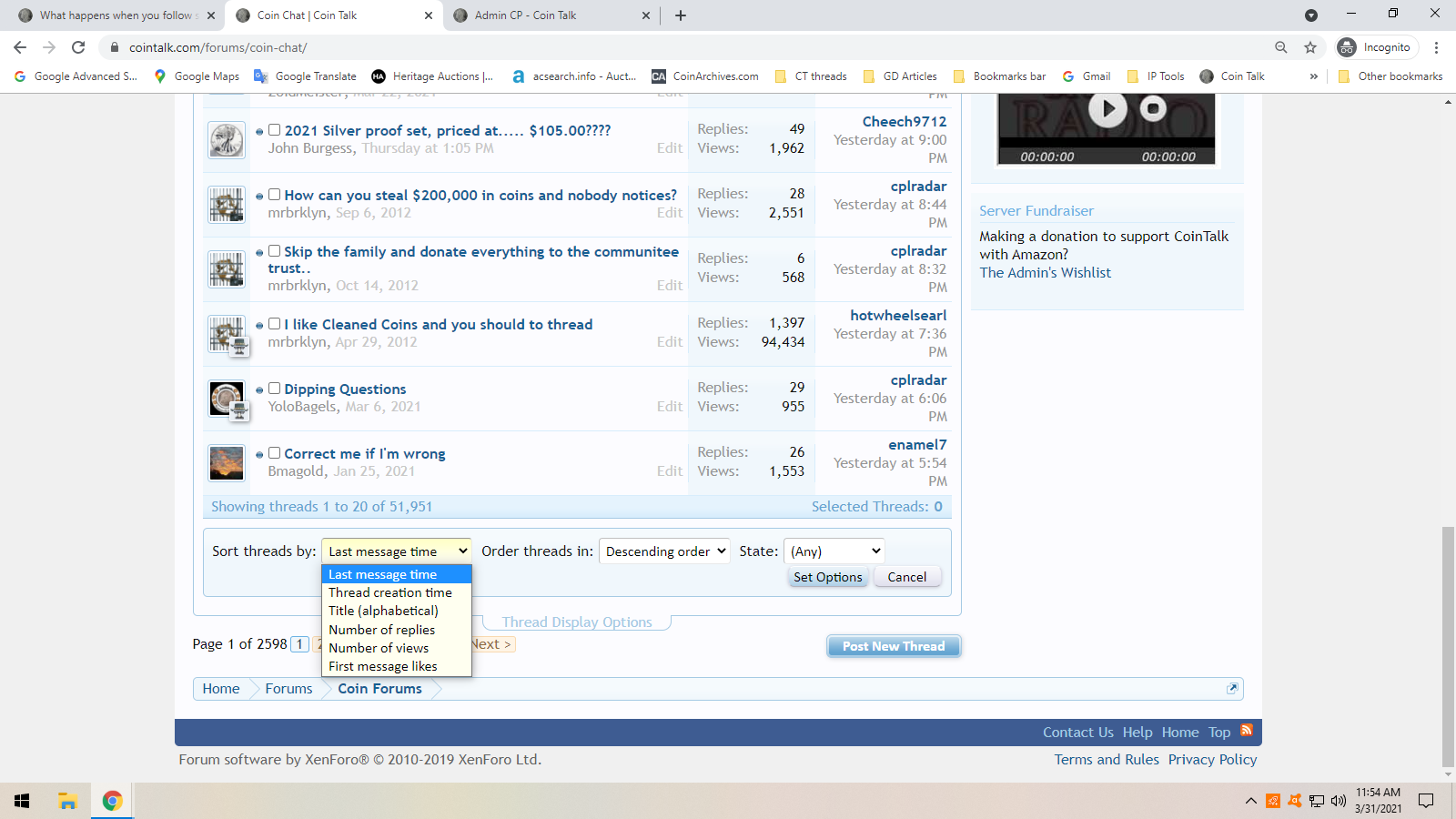This screenshot has height=819, width=1456.
Task: Close the Coin Chat tab
Action: (429, 15)
